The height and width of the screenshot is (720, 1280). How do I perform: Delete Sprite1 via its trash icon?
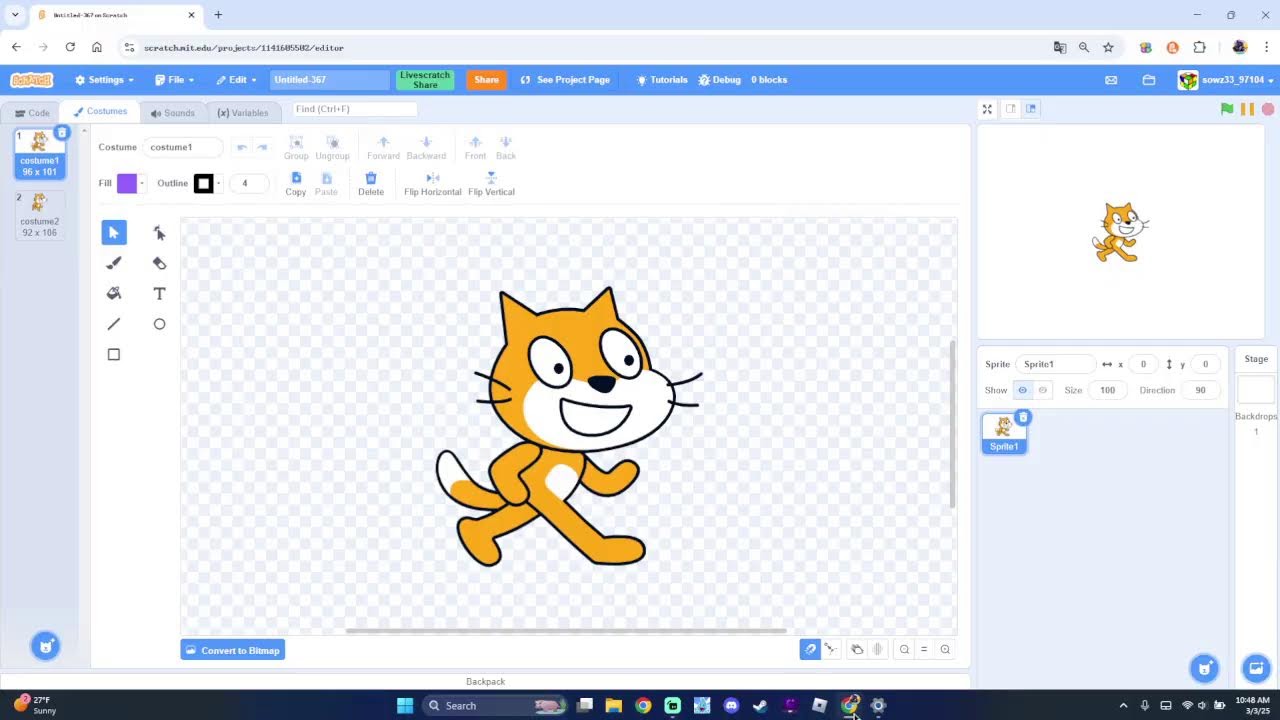1023,417
